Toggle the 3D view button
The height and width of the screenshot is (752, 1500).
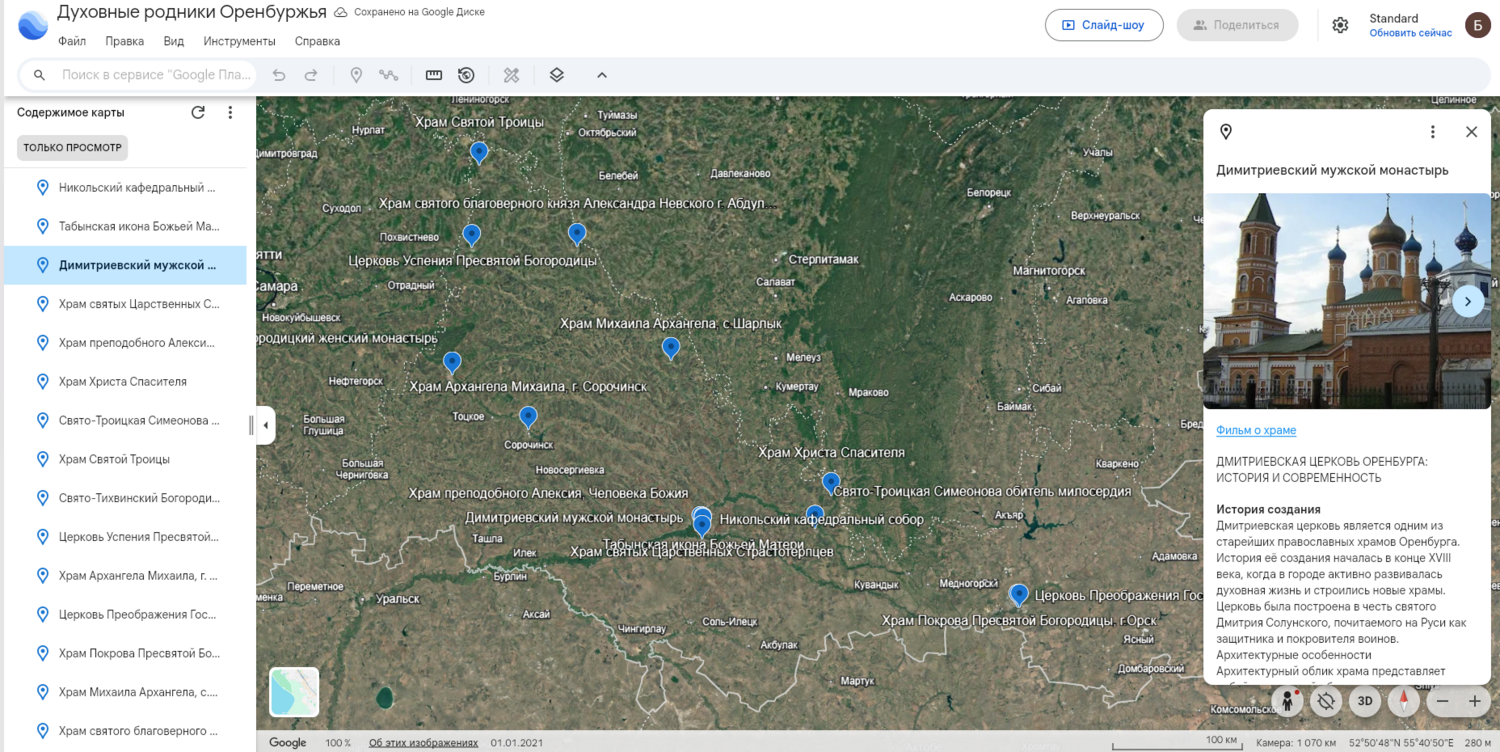(1365, 701)
